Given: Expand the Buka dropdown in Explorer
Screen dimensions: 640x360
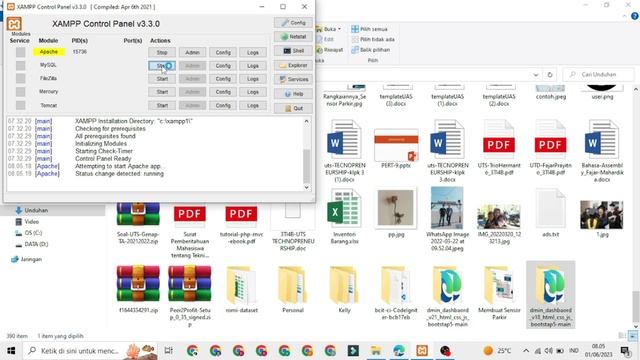Looking at the screenshot, I should (339, 29).
